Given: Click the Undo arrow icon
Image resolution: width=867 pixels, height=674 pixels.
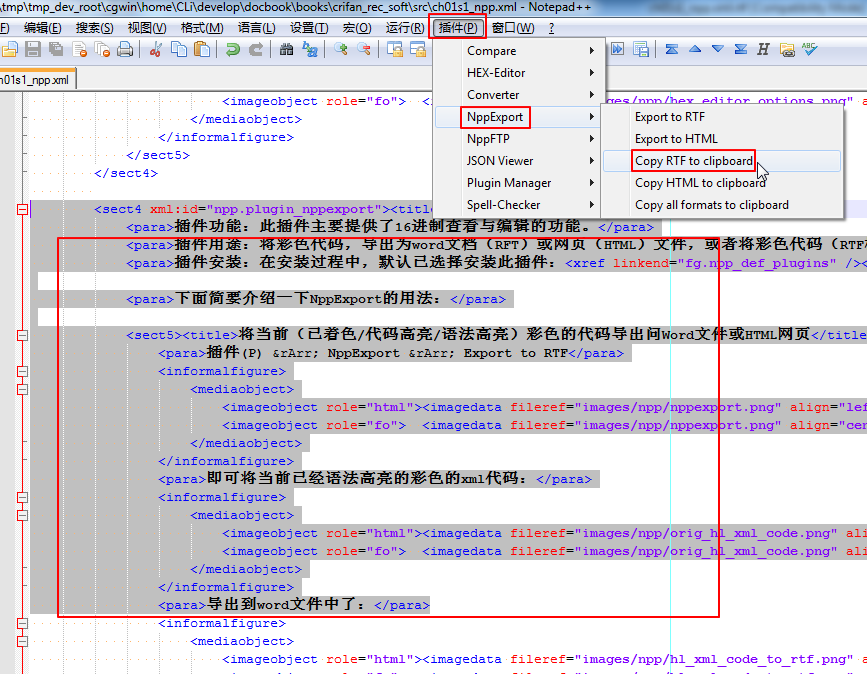Looking at the screenshot, I should click(x=233, y=49).
